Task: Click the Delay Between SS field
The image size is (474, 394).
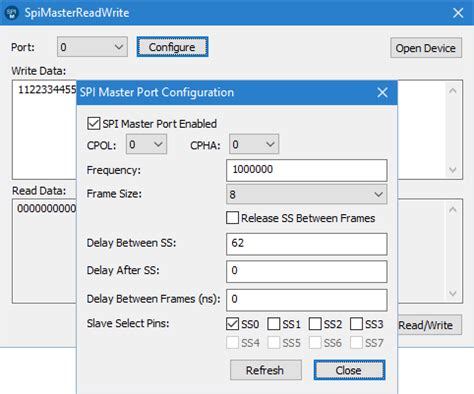Action: [307, 244]
